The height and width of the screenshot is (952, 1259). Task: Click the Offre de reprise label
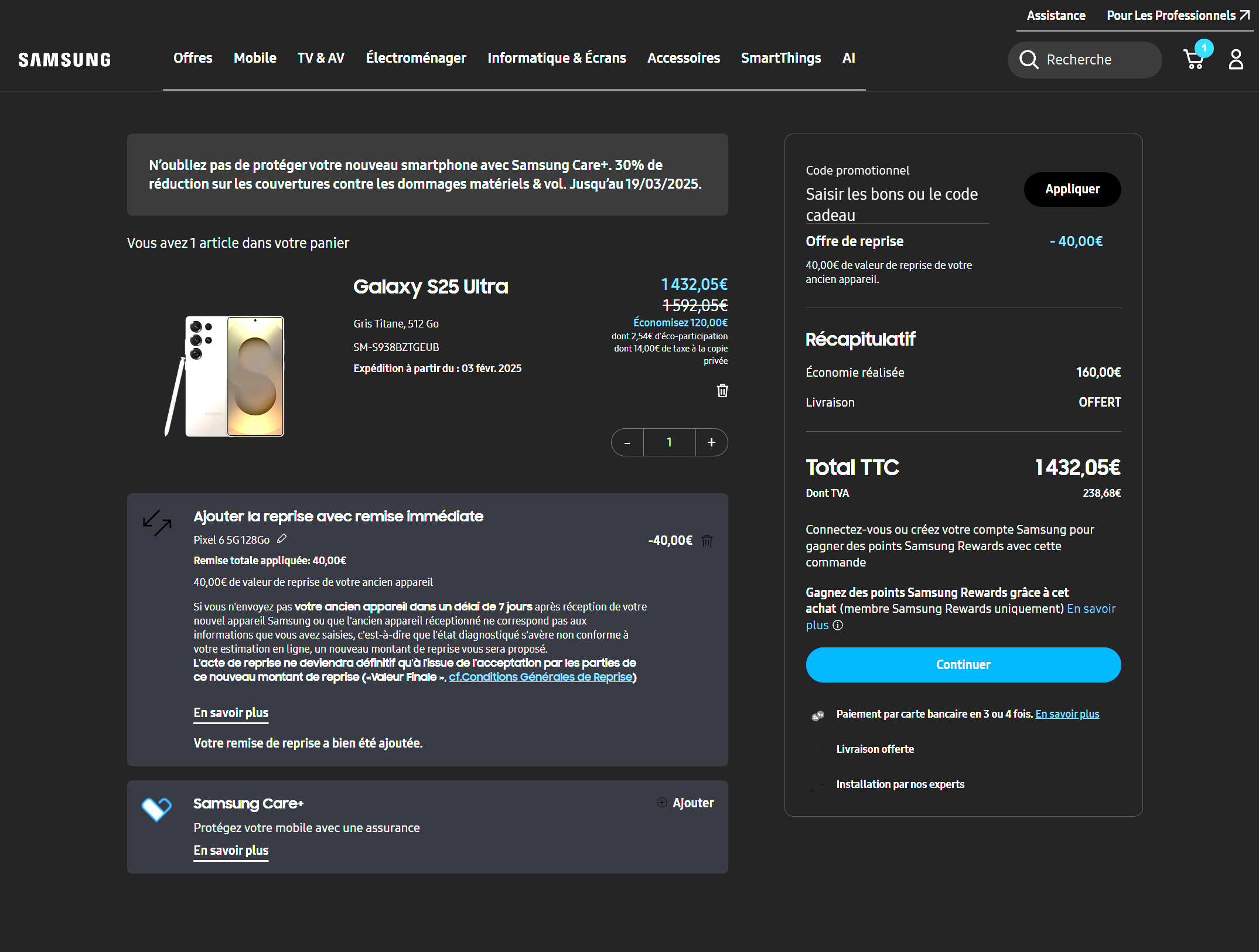854,241
